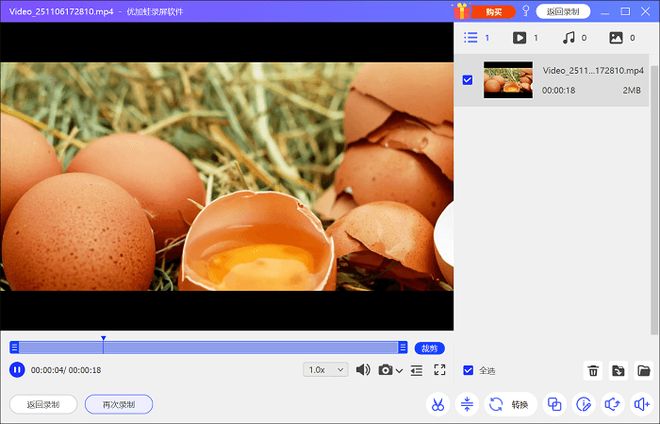Open the output folder icon
Screen dimensions: 660x424
[643, 371]
